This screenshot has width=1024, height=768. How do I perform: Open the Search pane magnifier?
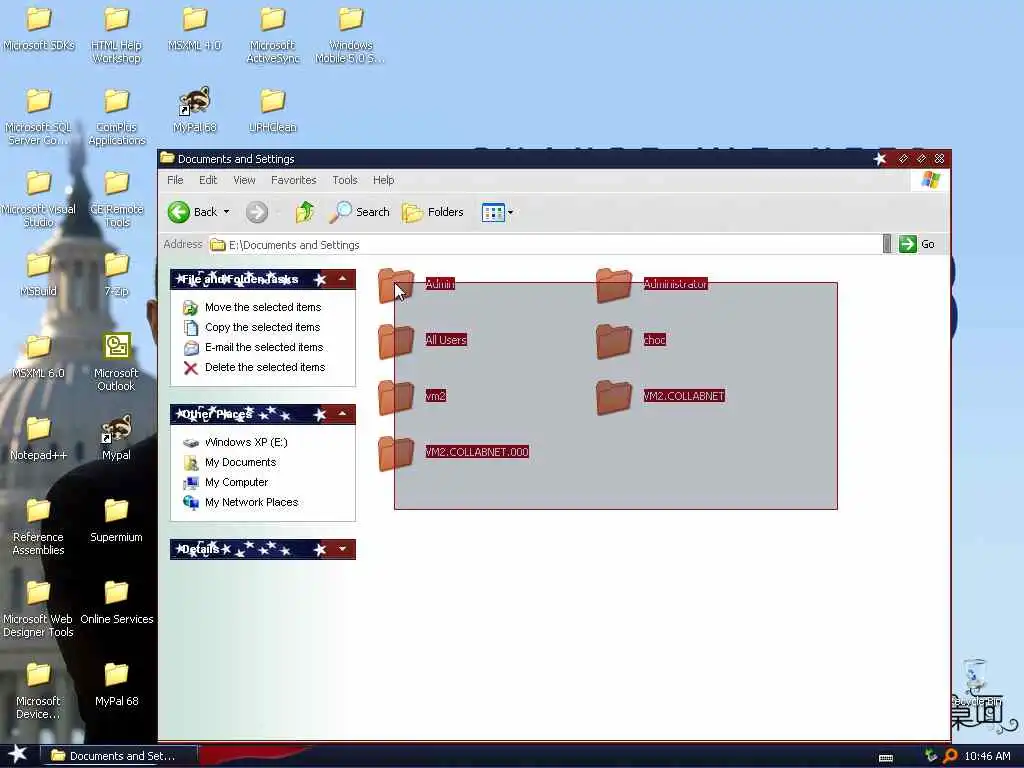click(340, 212)
